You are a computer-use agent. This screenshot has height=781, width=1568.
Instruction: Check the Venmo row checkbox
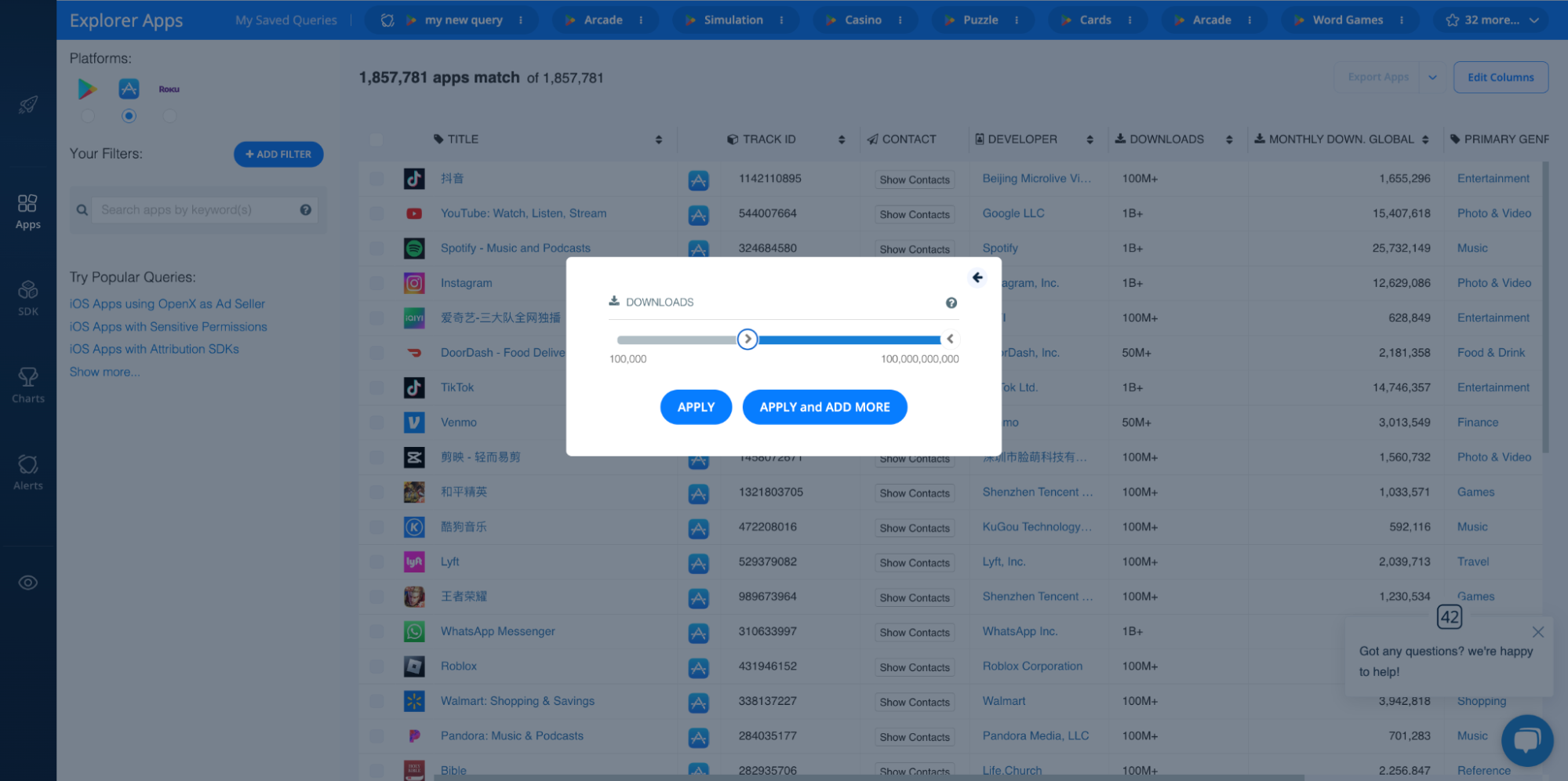click(x=377, y=423)
